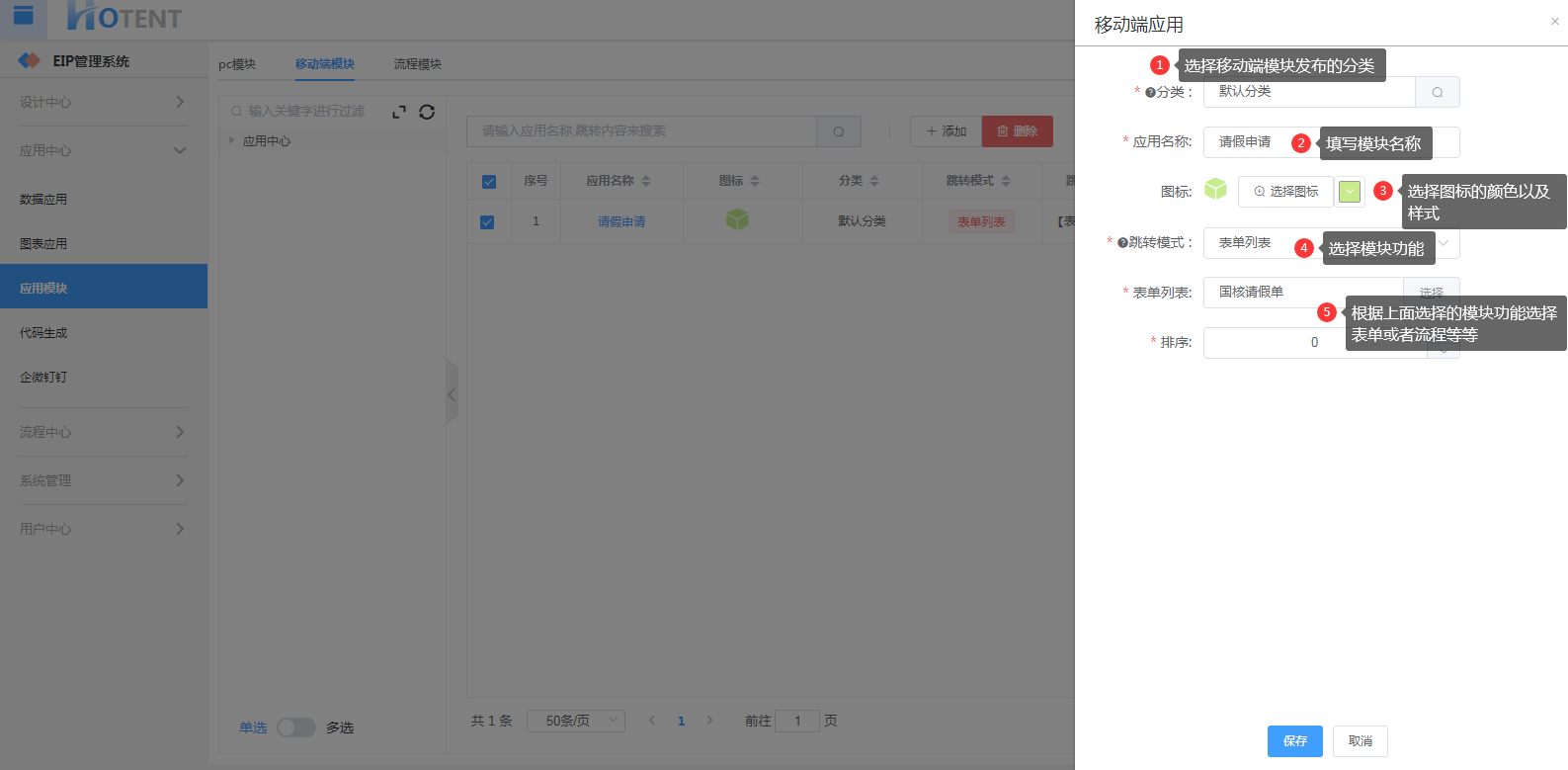Focus the tree keyword filter input

(x=306, y=112)
